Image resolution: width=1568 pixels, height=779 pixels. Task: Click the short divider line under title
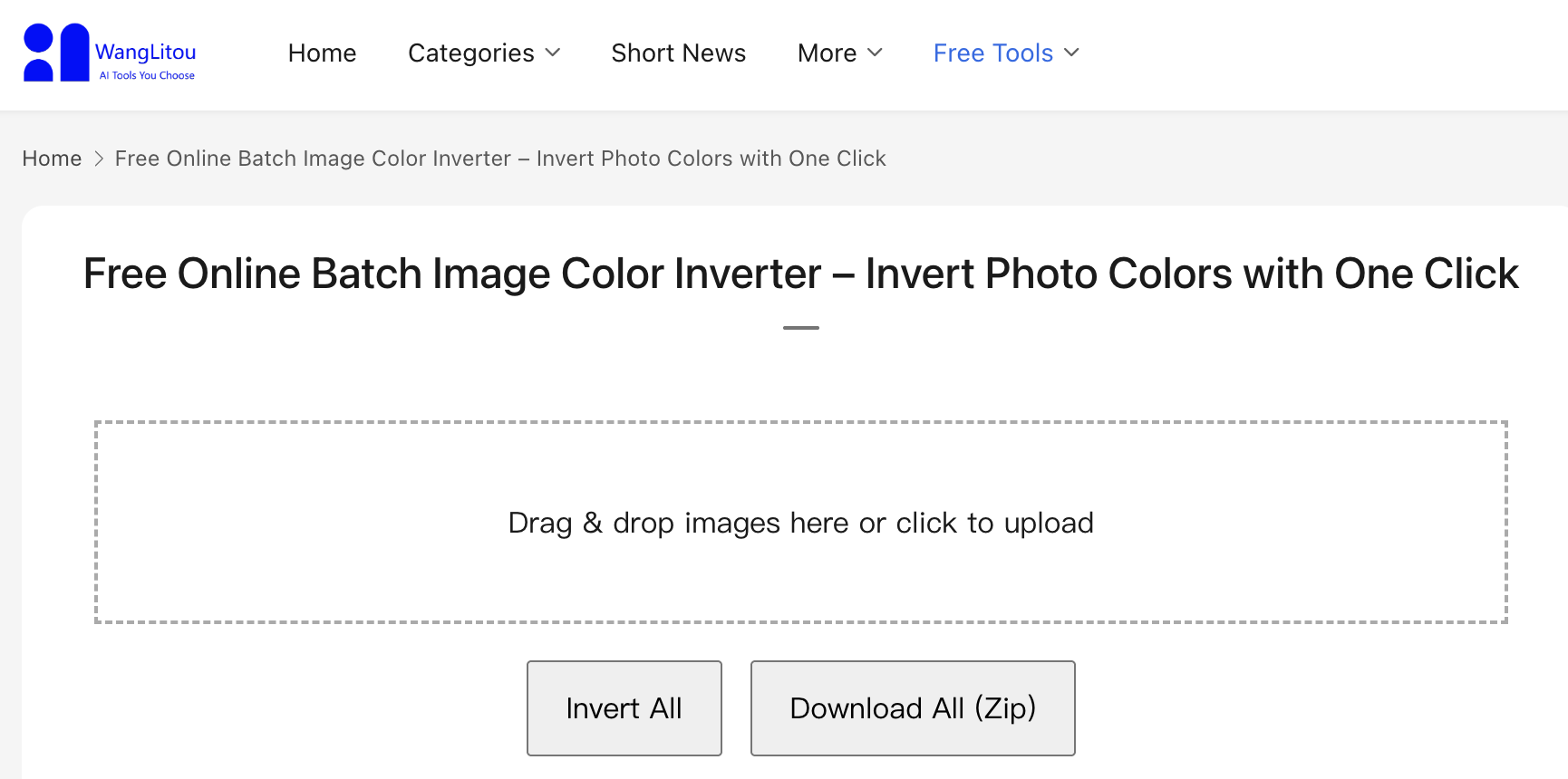tap(801, 328)
